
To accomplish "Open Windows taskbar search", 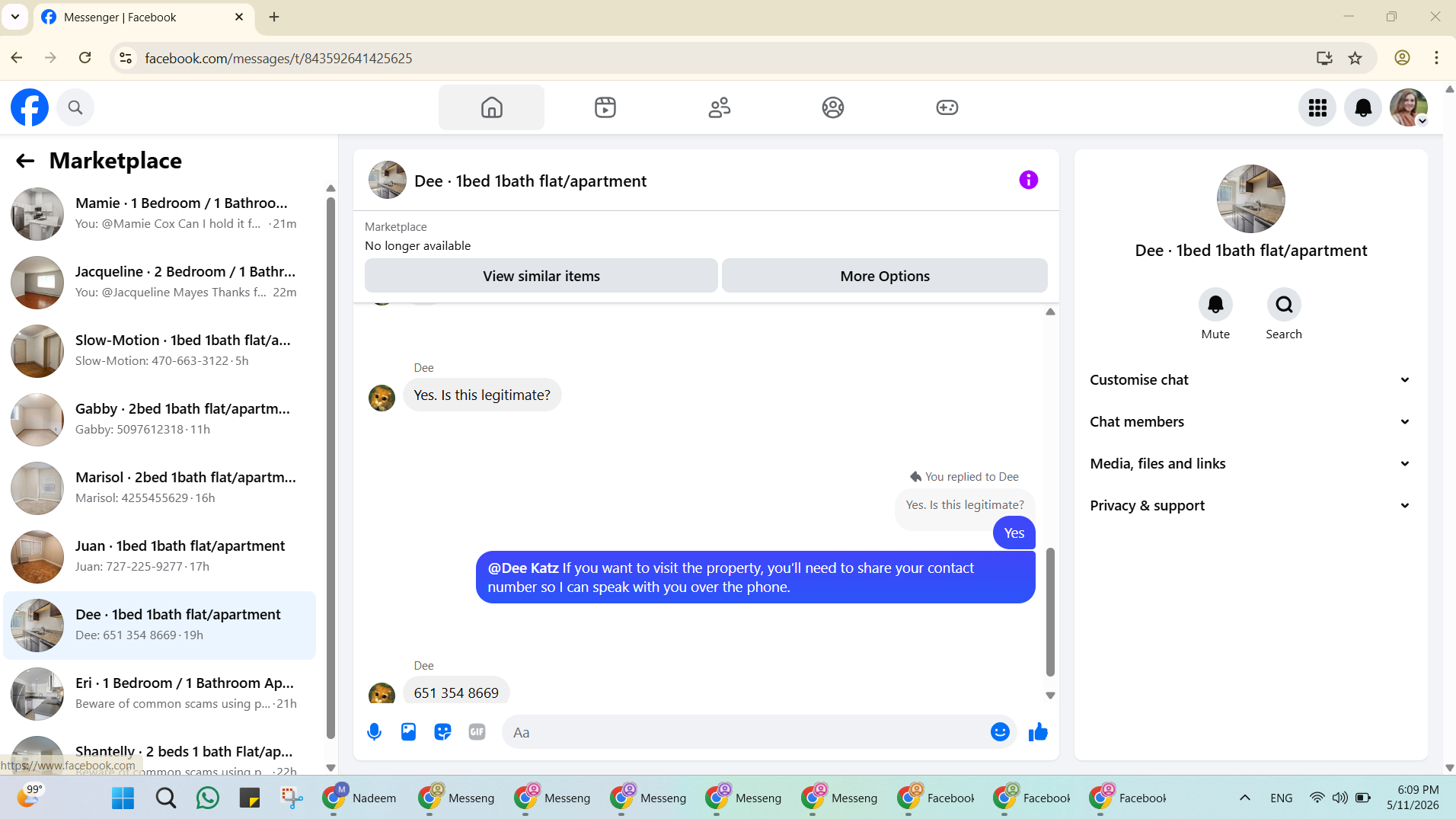I will pos(165,798).
